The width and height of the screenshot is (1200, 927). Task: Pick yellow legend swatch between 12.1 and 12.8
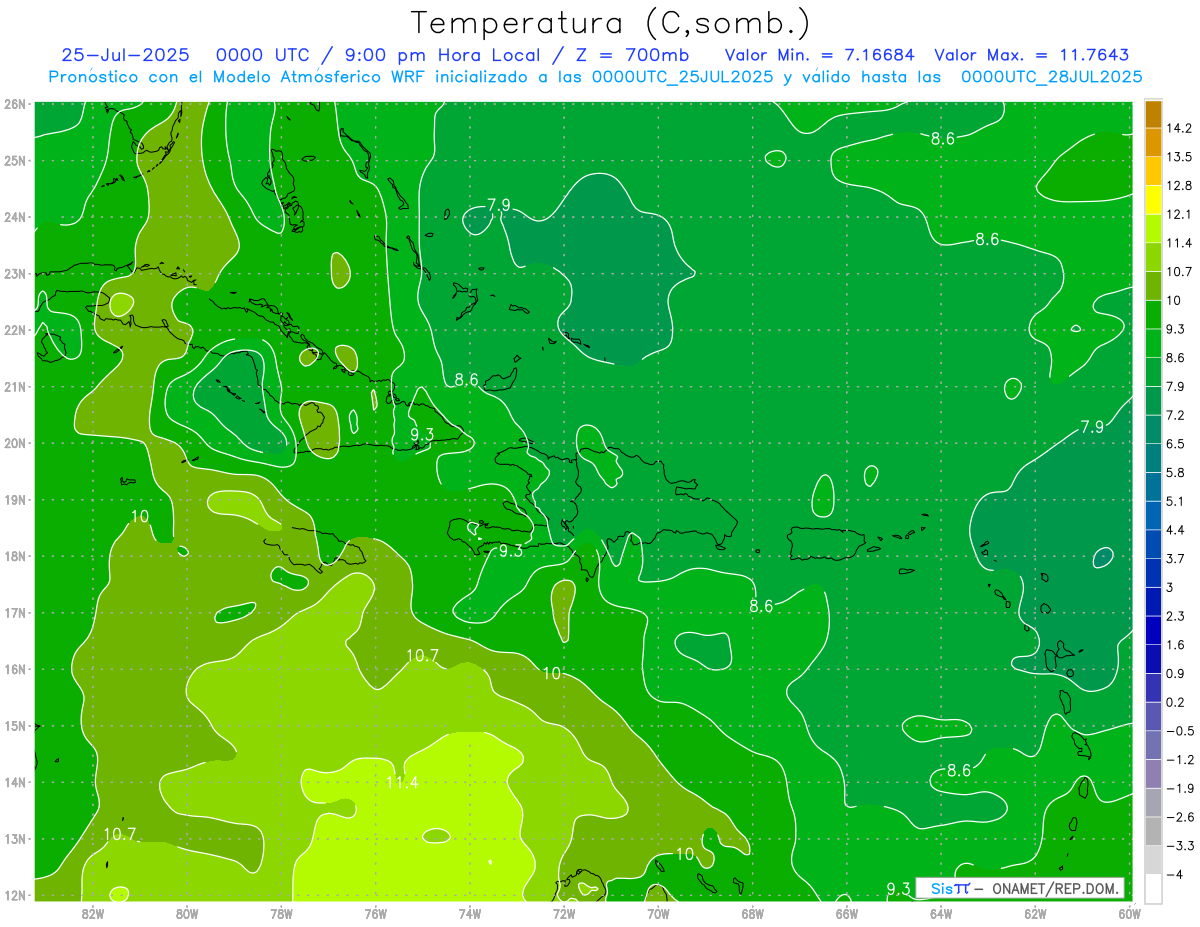(x=1153, y=199)
